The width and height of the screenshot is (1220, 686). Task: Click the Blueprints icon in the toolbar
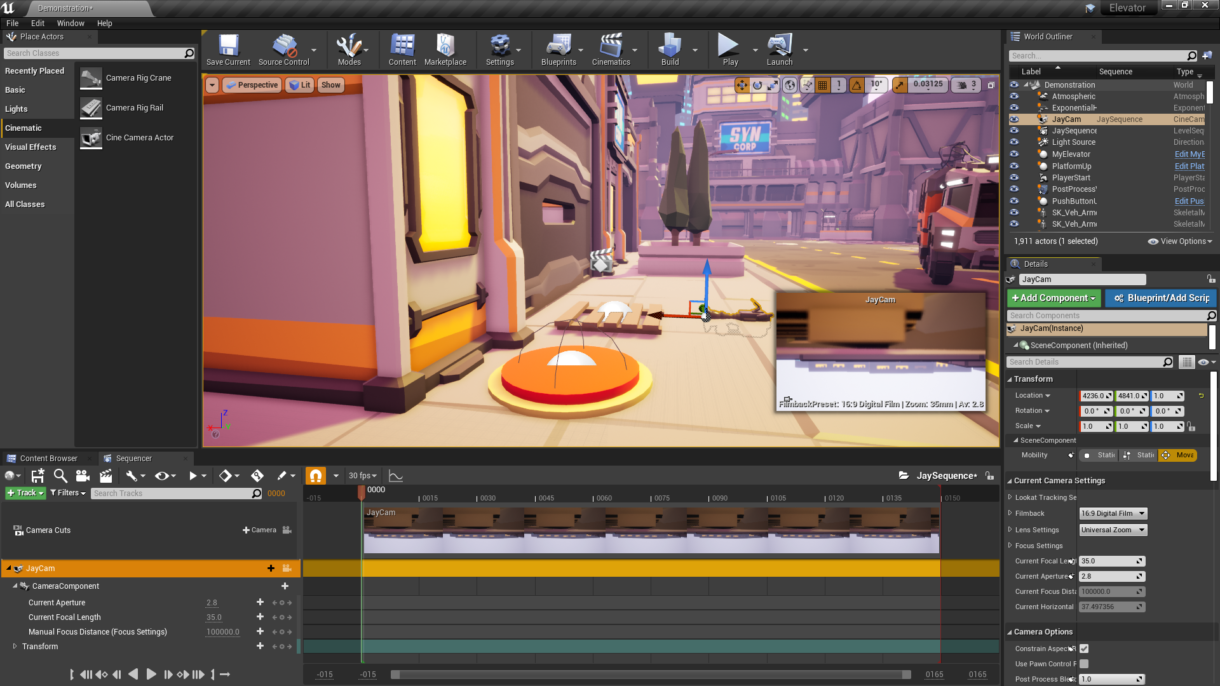(x=560, y=44)
